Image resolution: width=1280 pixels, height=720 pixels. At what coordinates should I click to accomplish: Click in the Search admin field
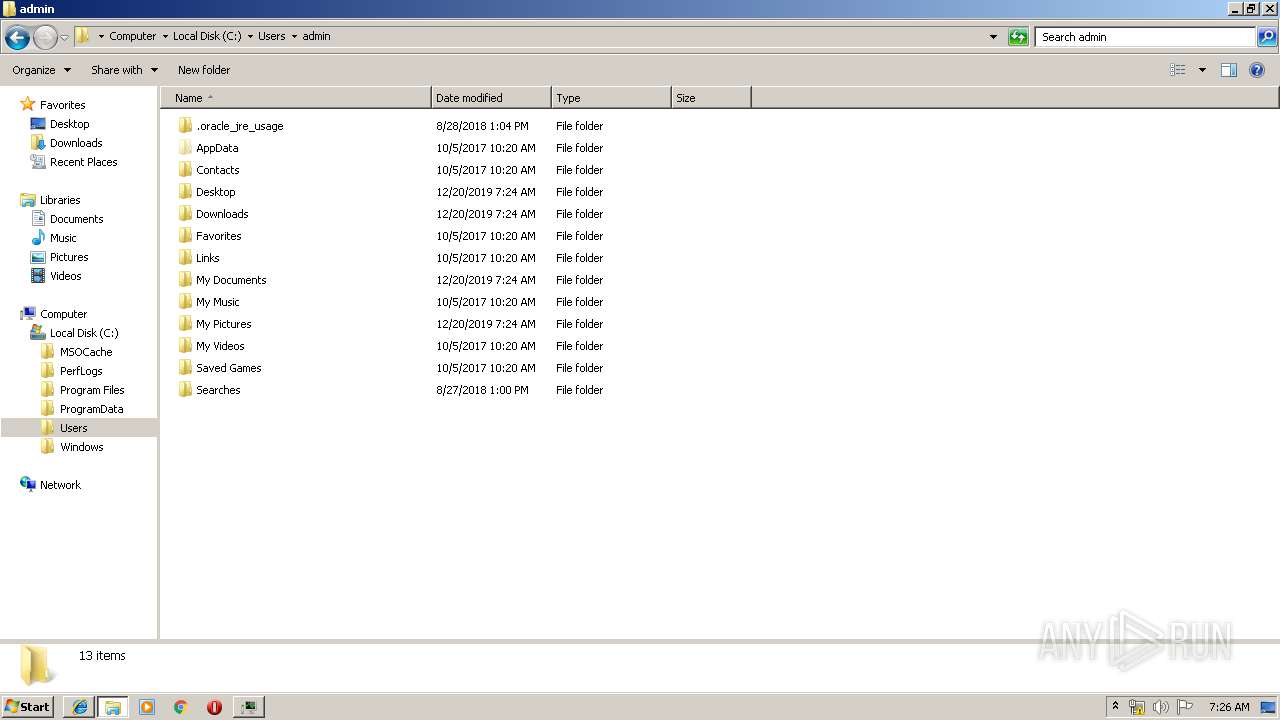[x=1145, y=37]
